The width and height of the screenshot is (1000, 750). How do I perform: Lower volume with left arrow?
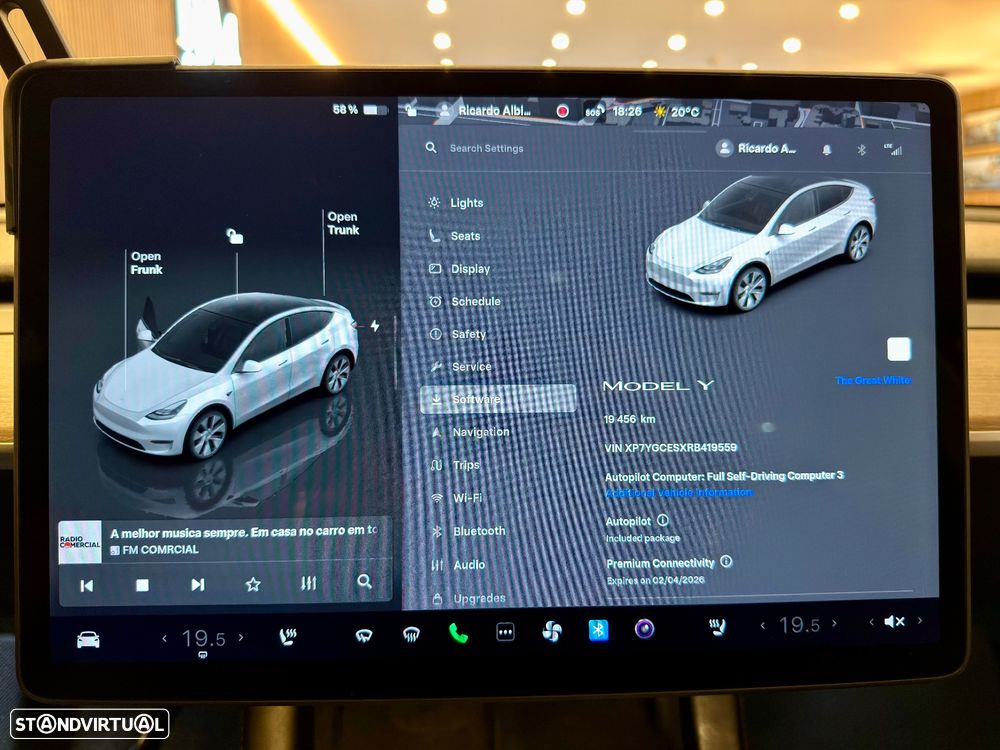coord(871,622)
